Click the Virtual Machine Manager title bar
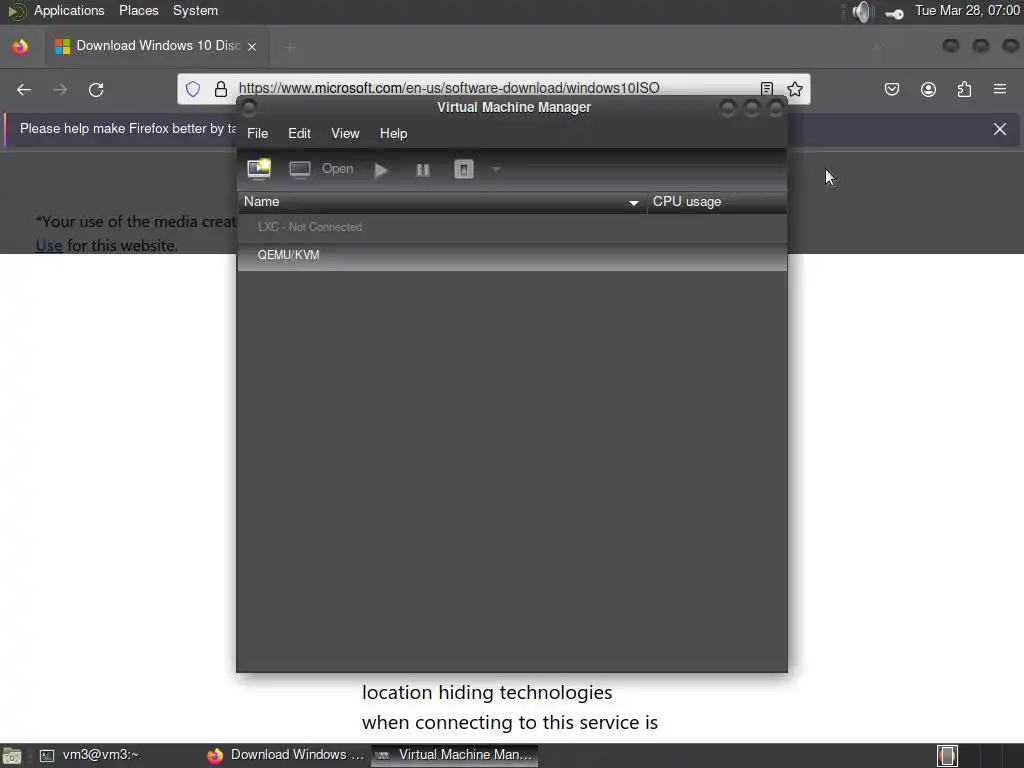 tap(514, 108)
